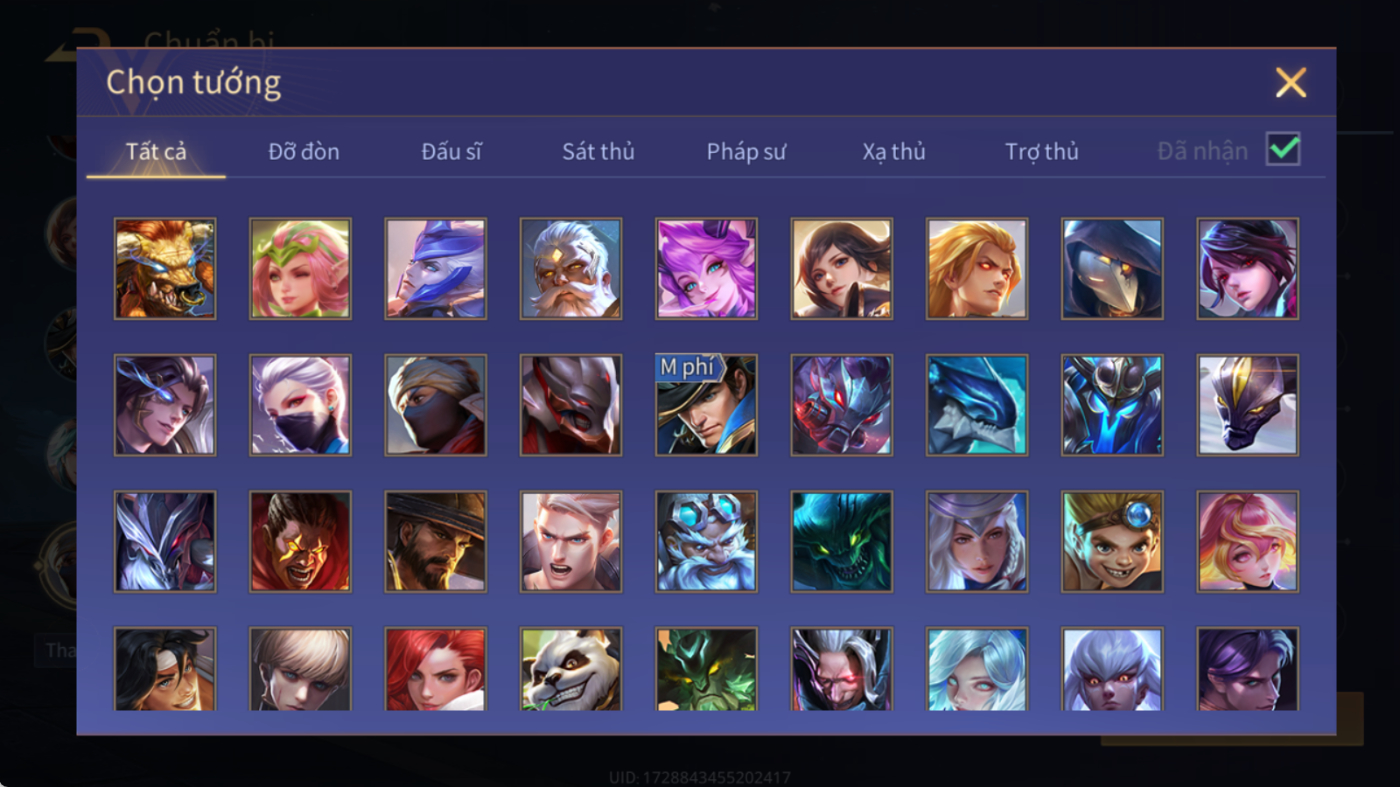The image size is (1400, 787).
Task: Pick the hero tagged "M phí"
Action: (706, 405)
